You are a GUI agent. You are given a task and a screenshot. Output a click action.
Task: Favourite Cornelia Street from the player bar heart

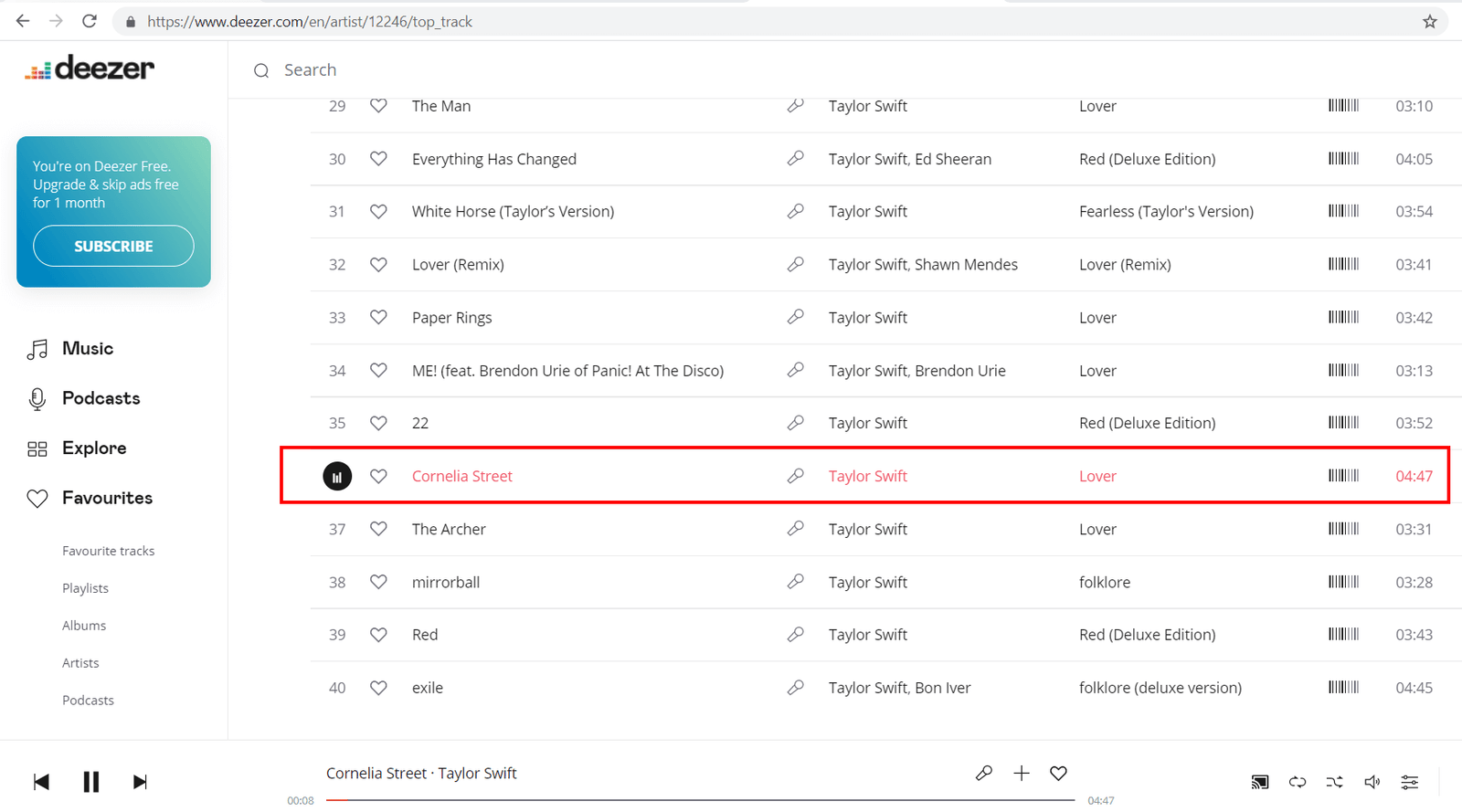[1058, 774]
